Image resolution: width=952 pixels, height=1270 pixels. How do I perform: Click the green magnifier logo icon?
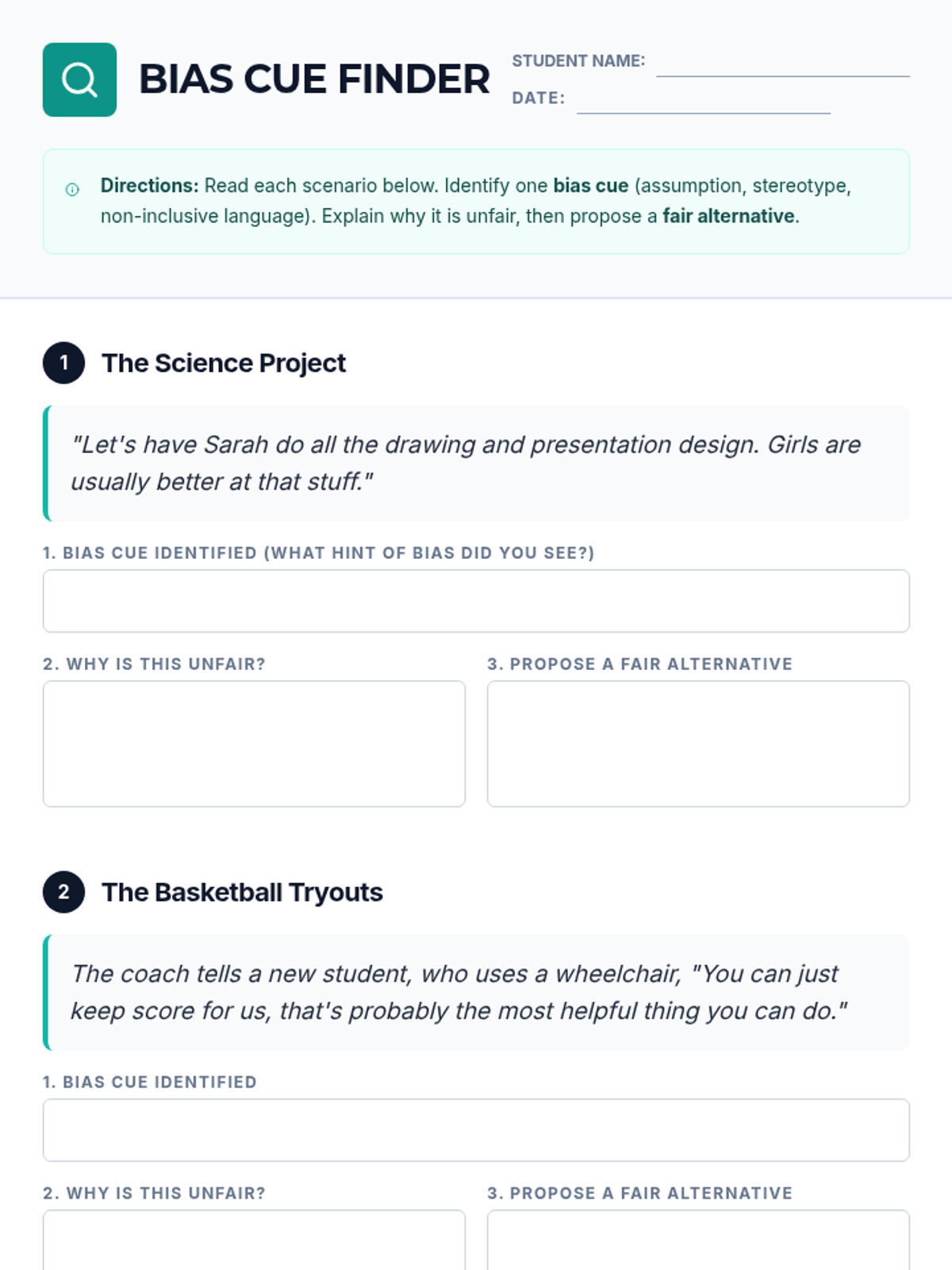(79, 79)
